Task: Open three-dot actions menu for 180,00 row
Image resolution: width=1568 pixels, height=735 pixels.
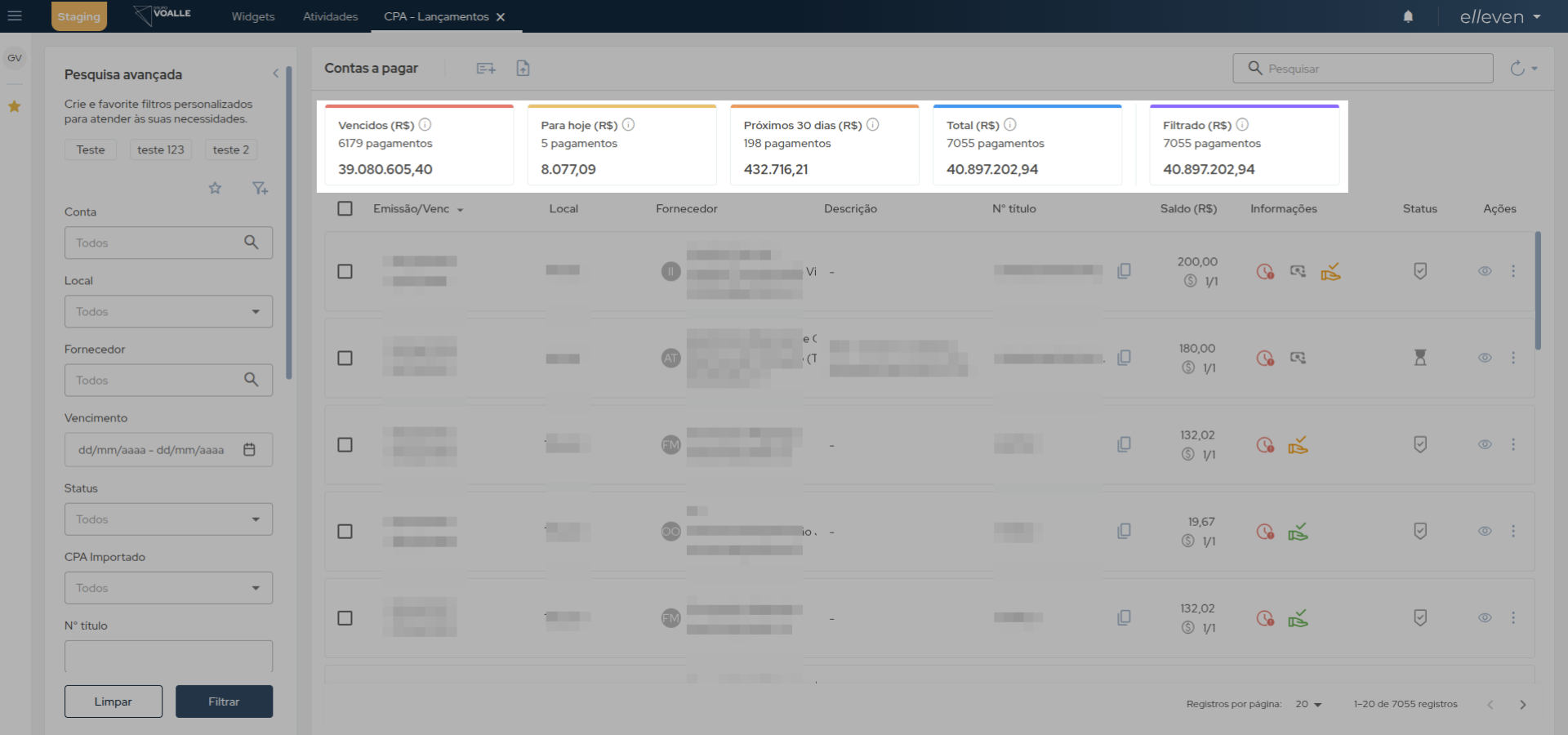Action: (x=1513, y=358)
